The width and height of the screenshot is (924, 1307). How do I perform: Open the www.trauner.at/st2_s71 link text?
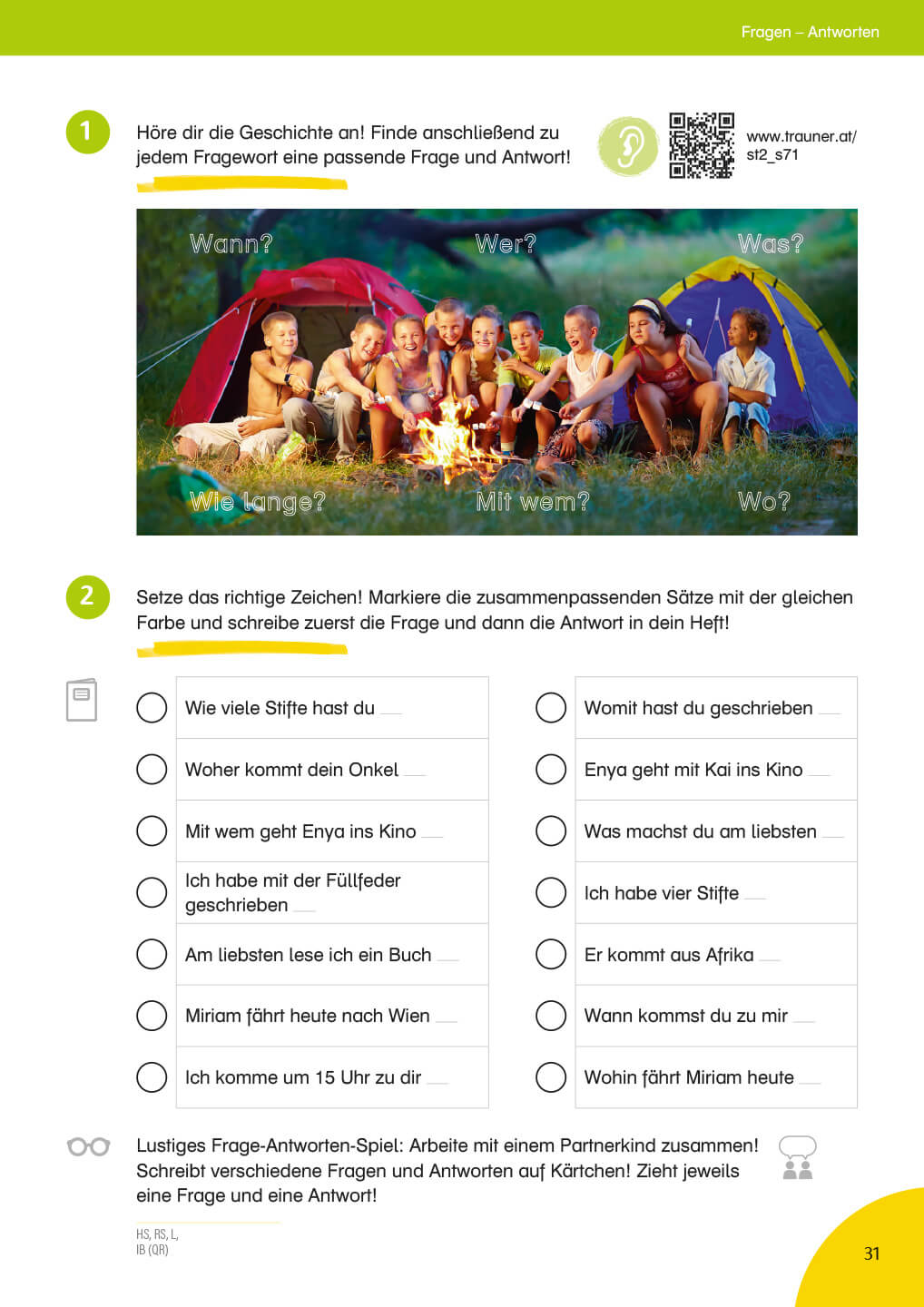[x=801, y=145]
